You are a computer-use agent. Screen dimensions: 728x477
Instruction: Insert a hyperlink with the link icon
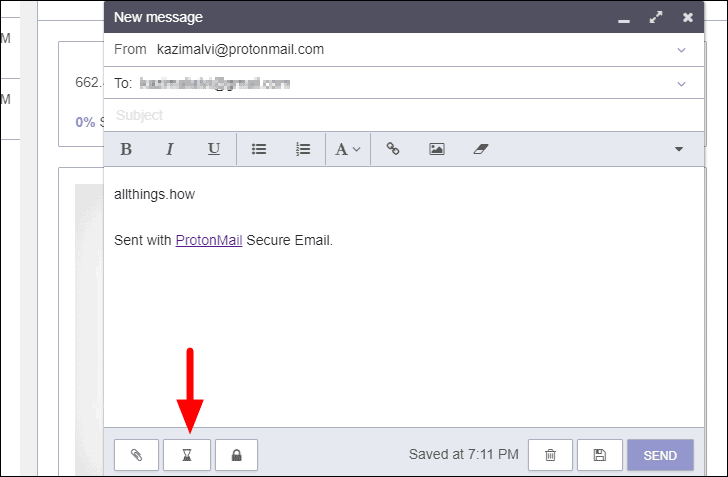point(393,149)
